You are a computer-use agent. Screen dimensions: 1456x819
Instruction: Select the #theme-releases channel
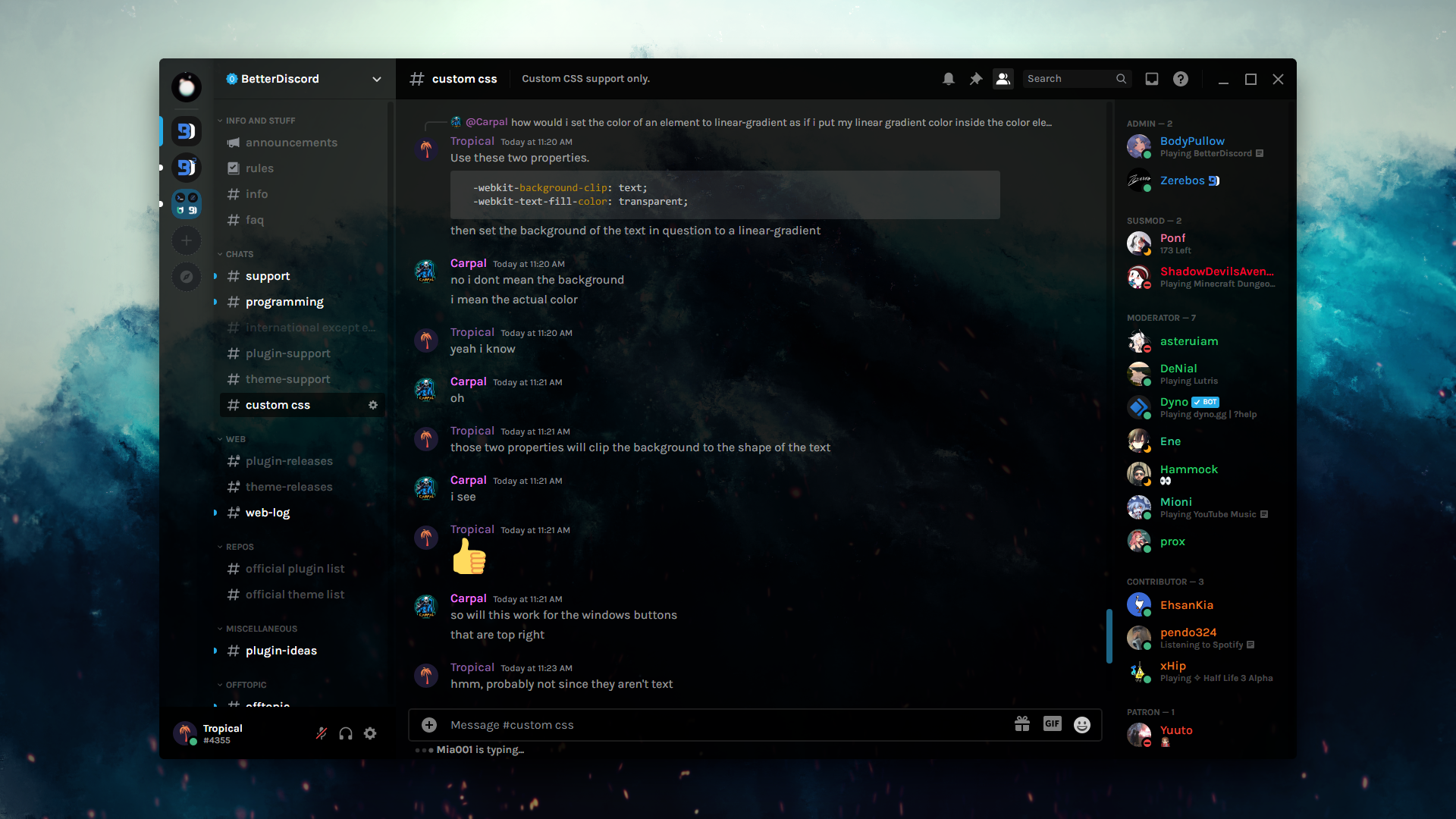[289, 486]
